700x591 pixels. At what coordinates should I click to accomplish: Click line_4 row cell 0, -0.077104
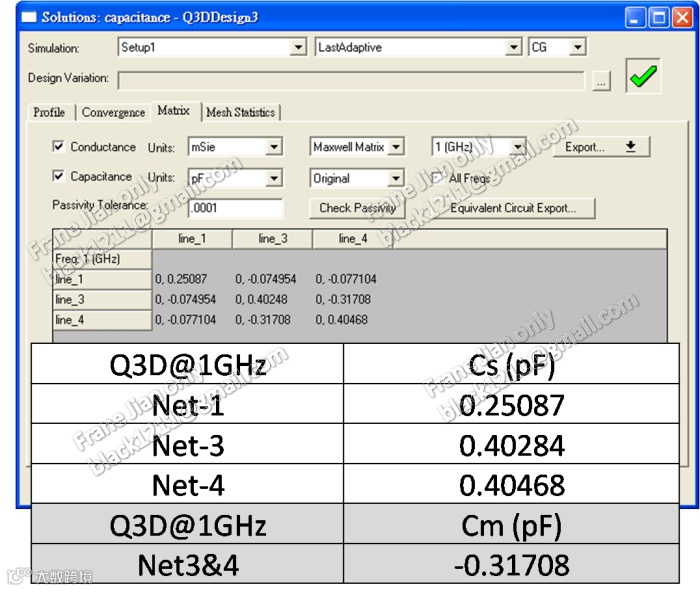185,320
